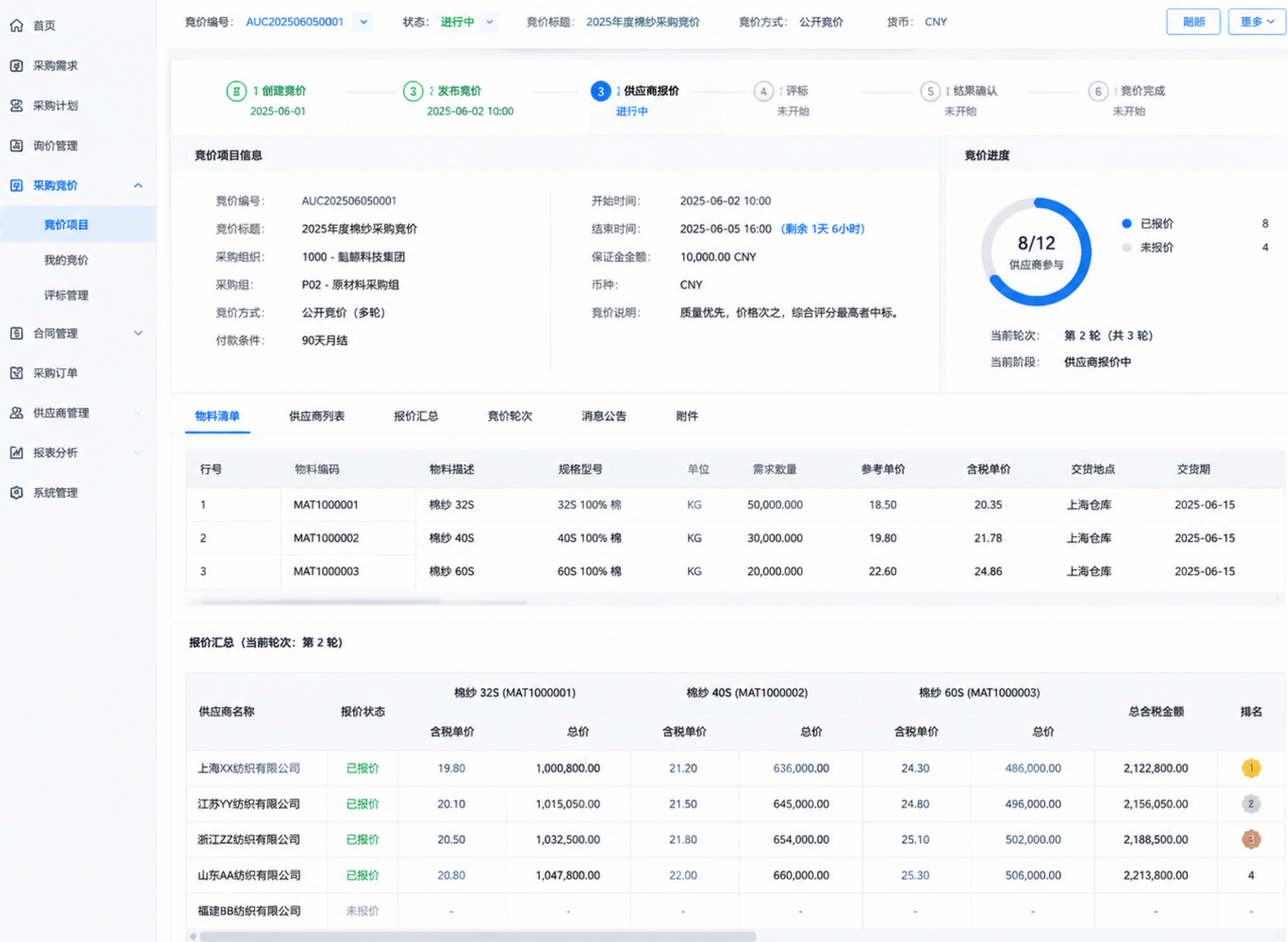The width and height of the screenshot is (1288, 942).
Task: Click 上海XX纺织有限公司 supplier name
Action: pyautogui.click(x=249, y=768)
